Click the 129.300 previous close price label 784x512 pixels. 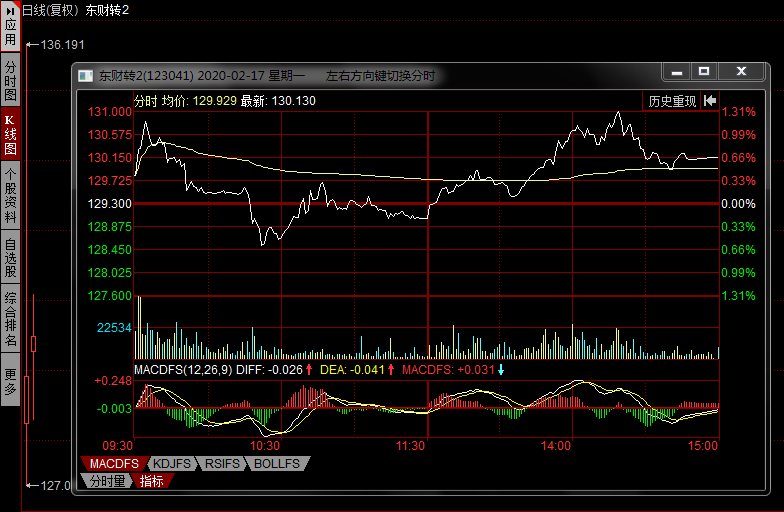coord(110,204)
